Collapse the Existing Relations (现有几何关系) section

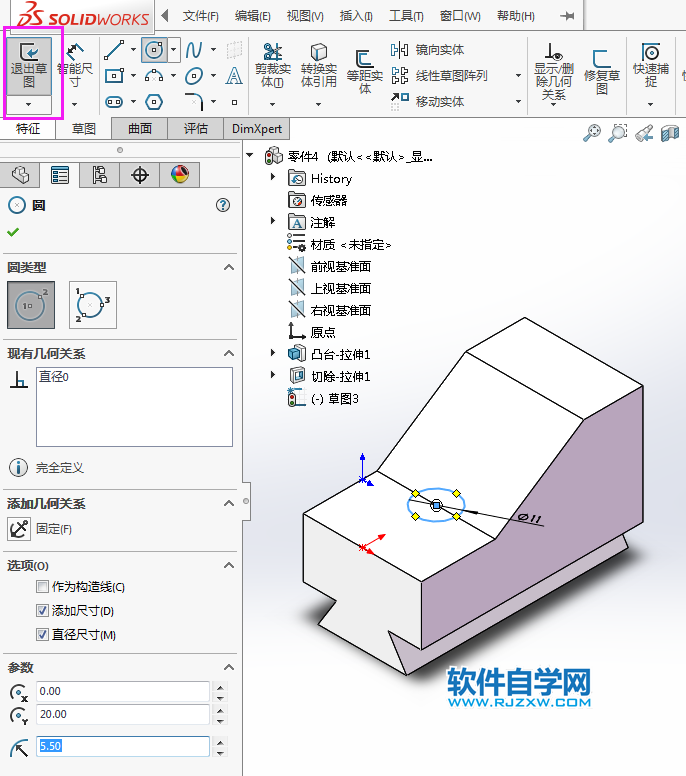(x=229, y=353)
